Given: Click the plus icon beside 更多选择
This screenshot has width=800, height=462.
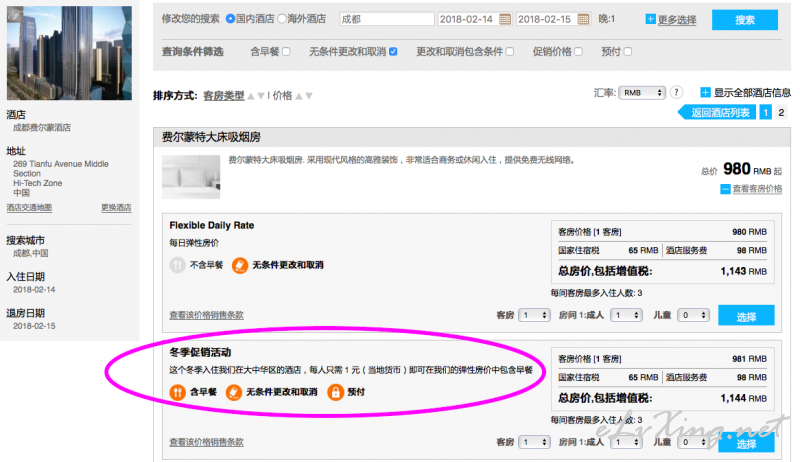Looking at the screenshot, I should point(651,19).
